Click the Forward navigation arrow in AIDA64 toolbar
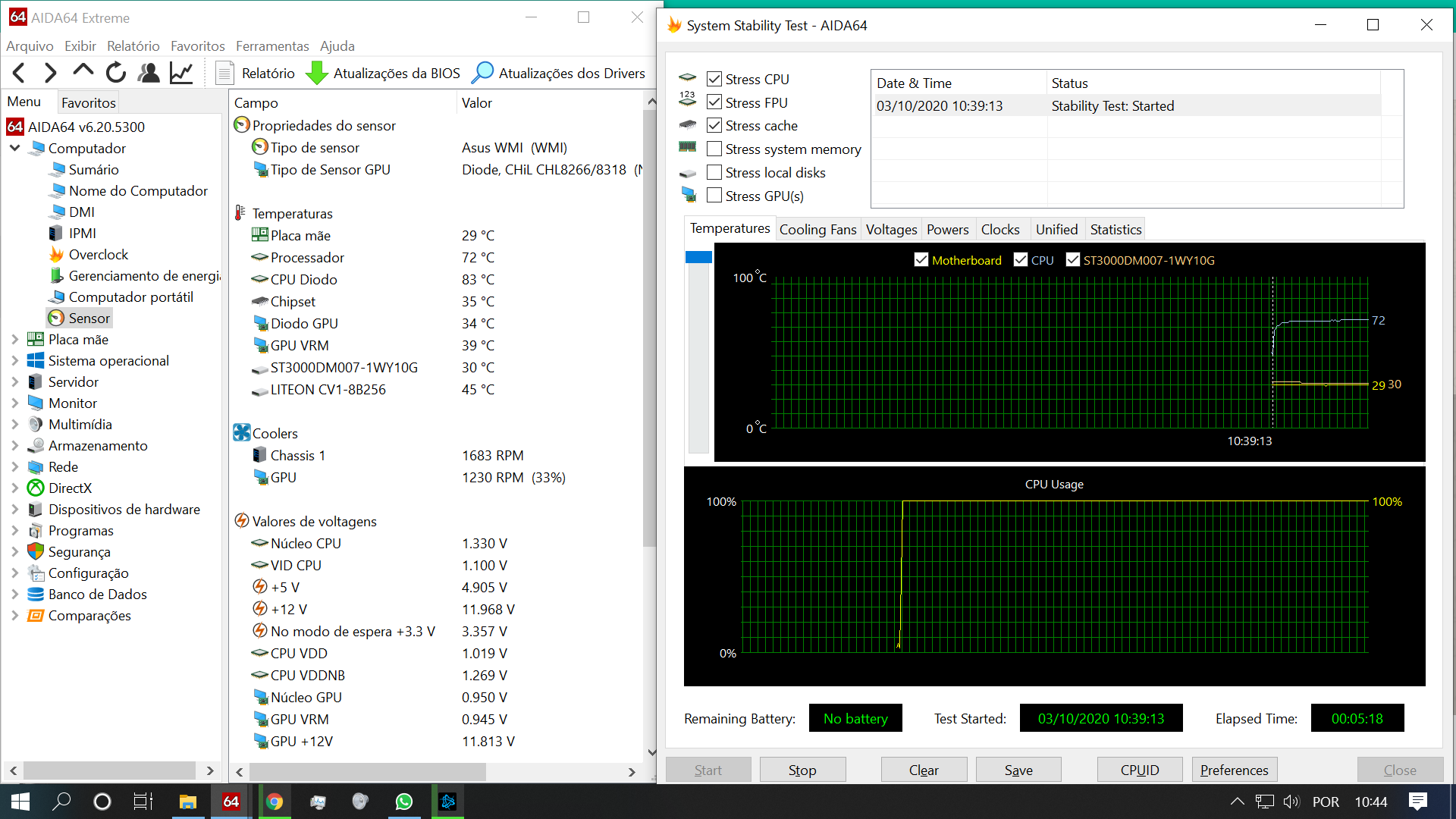The height and width of the screenshot is (819, 1456). click(50, 73)
